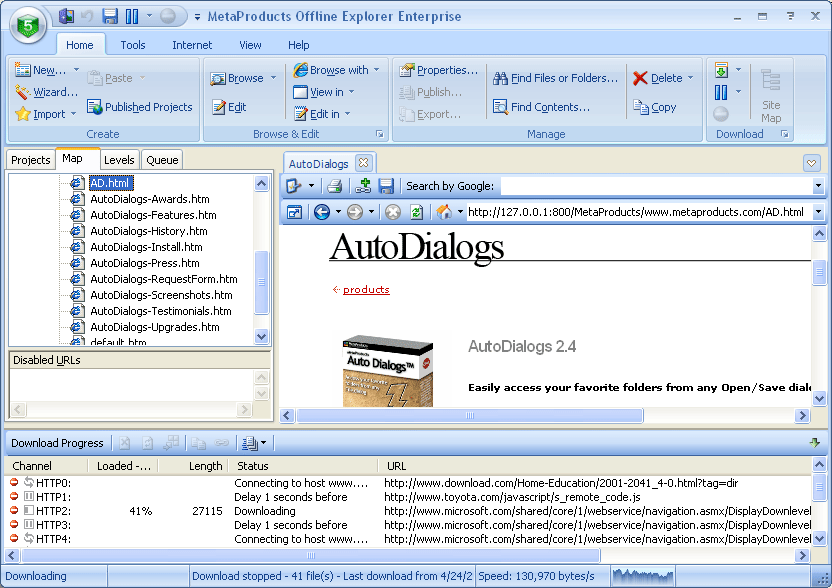The height and width of the screenshot is (588, 832).
Task: Switch to the Tools ribbon tab
Action: (x=133, y=45)
